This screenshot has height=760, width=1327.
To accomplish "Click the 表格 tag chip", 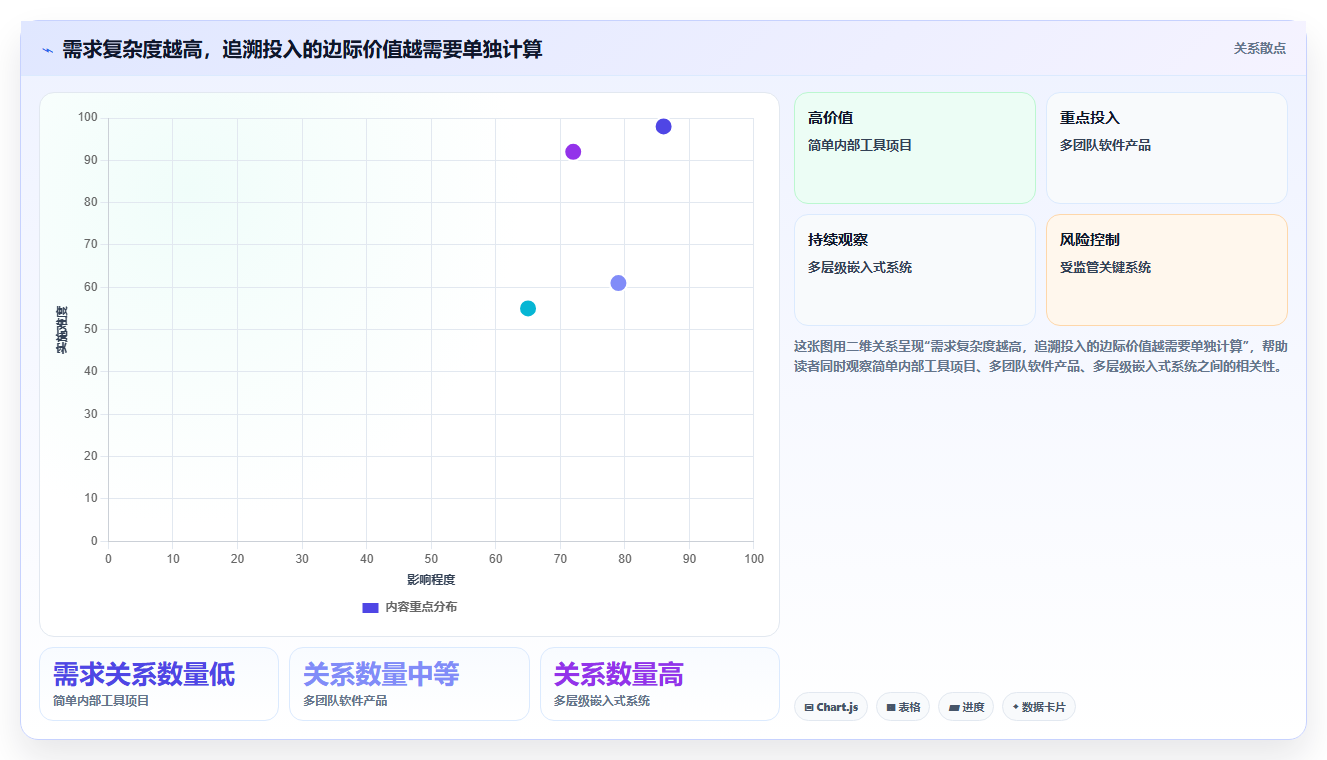I will click(x=903, y=707).
